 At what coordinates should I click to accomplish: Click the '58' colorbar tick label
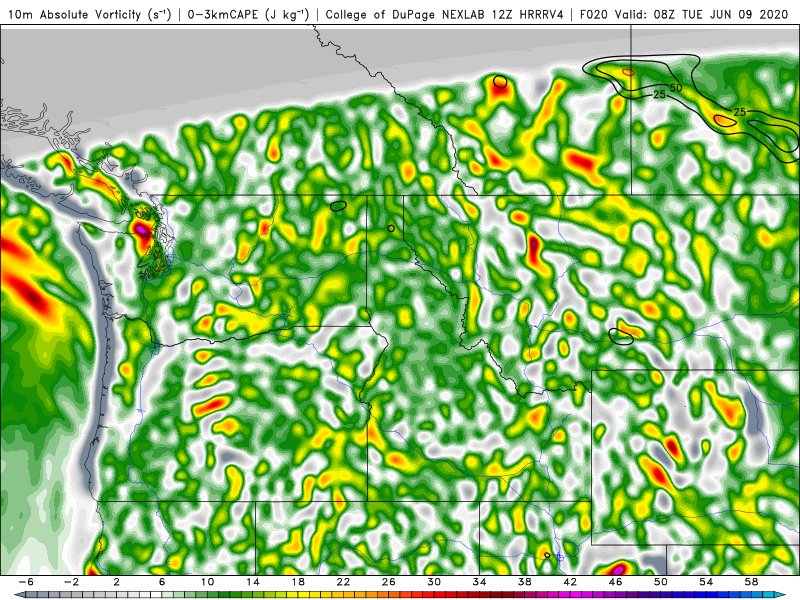[752, 582]
